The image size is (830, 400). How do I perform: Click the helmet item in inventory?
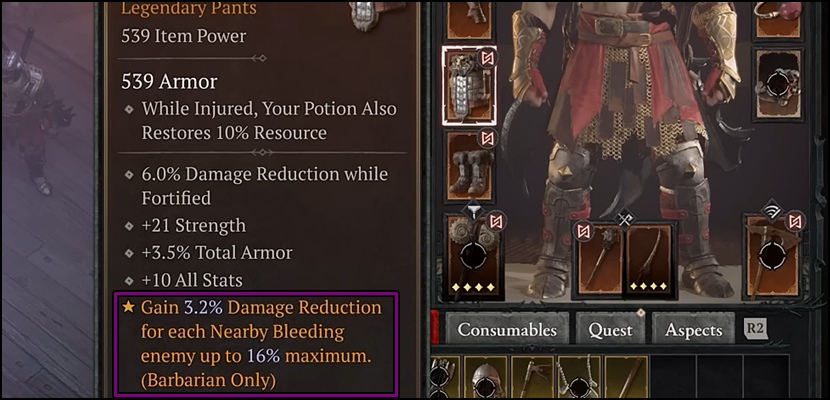486,377
